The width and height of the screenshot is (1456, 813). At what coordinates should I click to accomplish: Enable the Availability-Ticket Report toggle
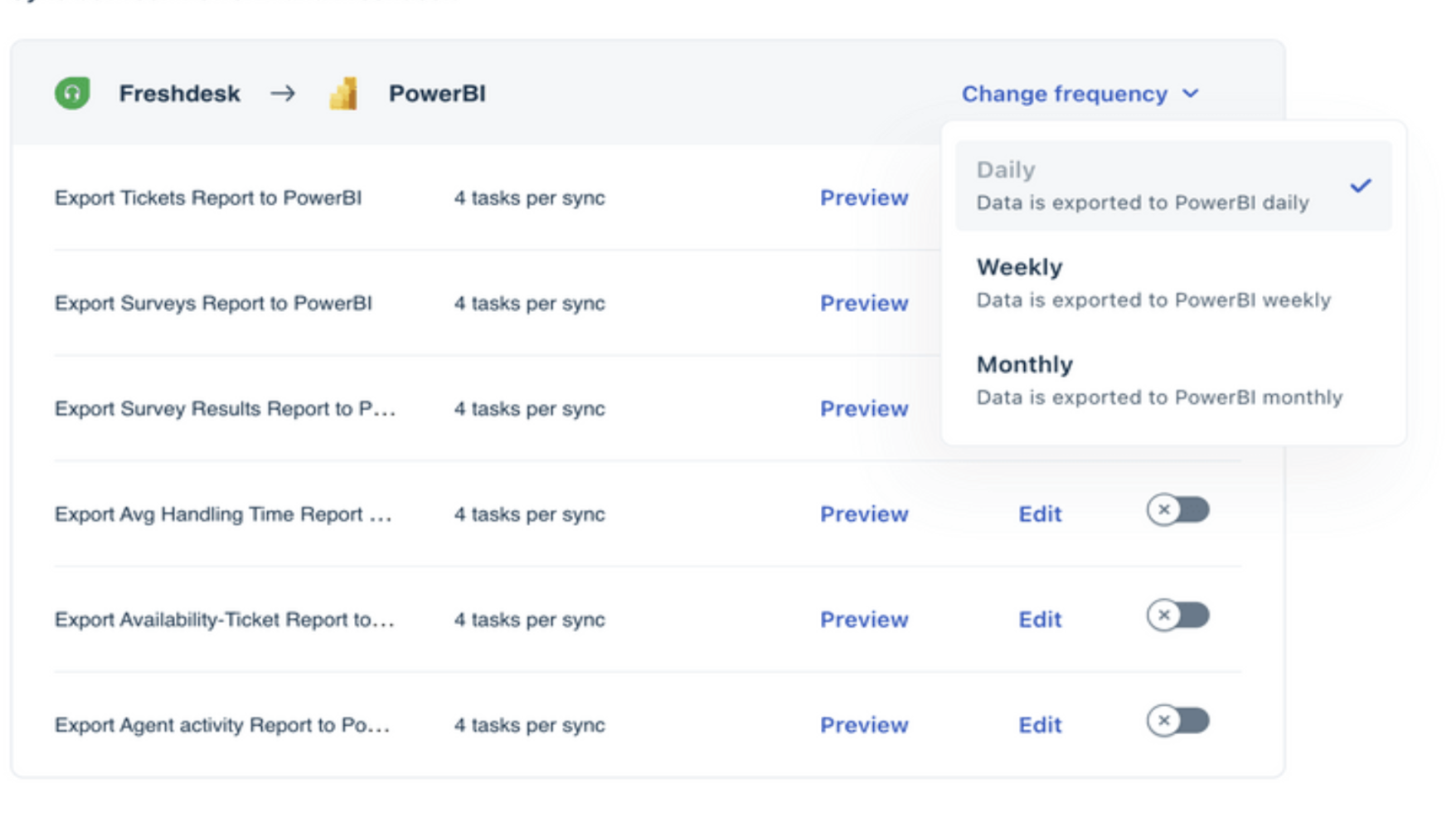coord(1177,616)
